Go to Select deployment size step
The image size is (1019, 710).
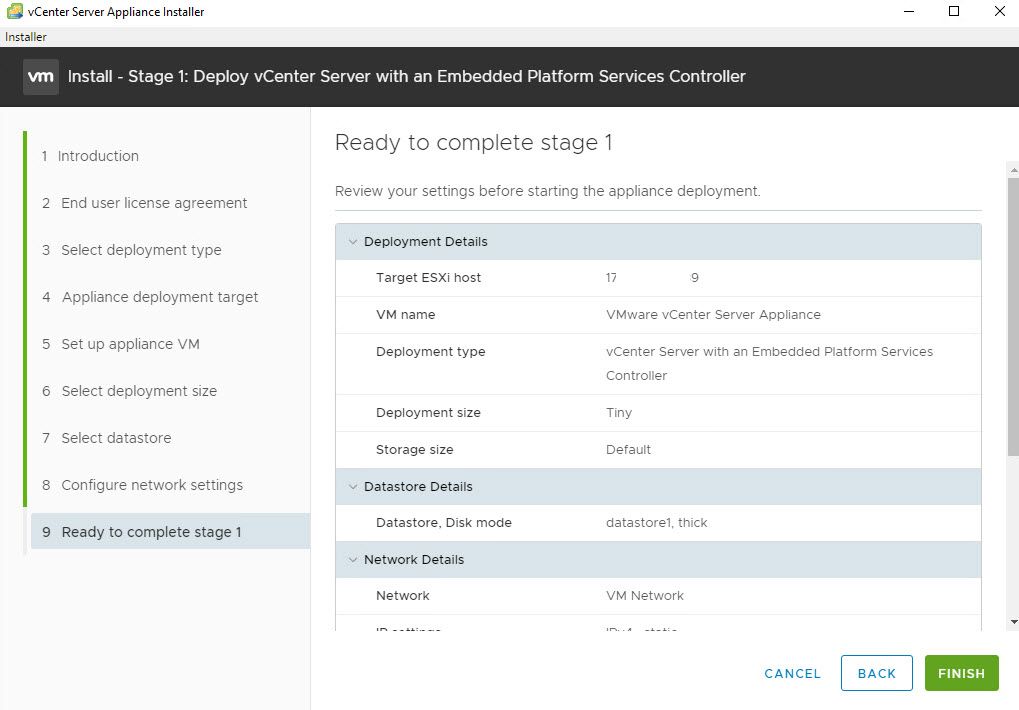[139, 391]
